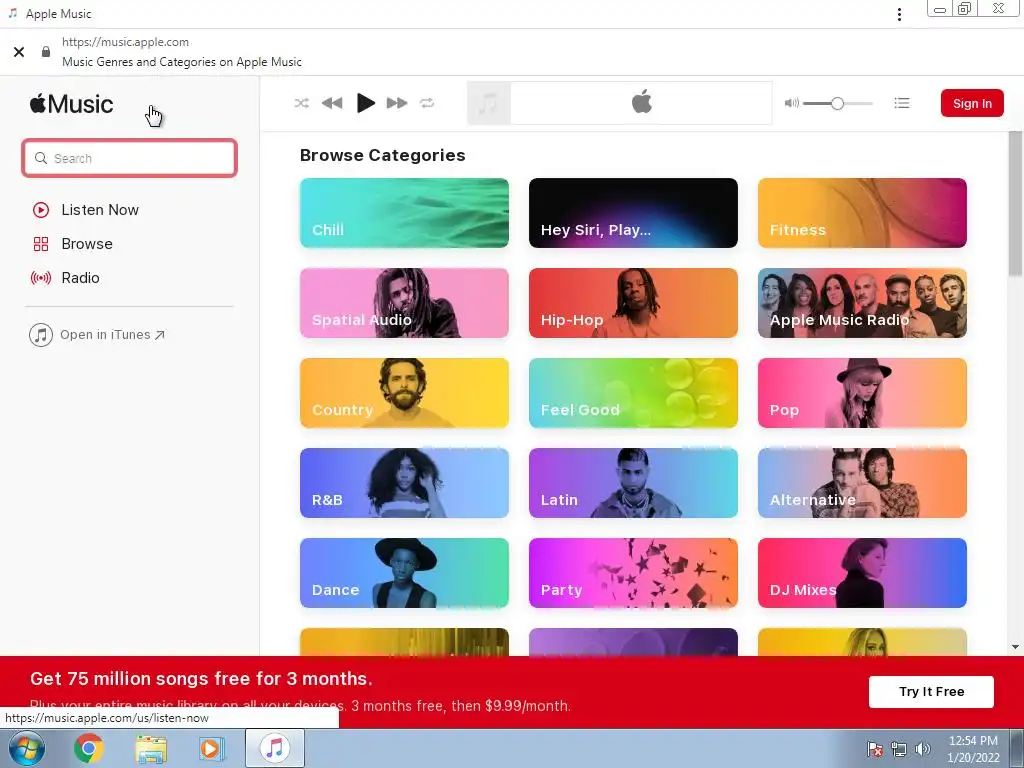
Task: Open the Hey Siri, Play category
Action: (633, 213)
